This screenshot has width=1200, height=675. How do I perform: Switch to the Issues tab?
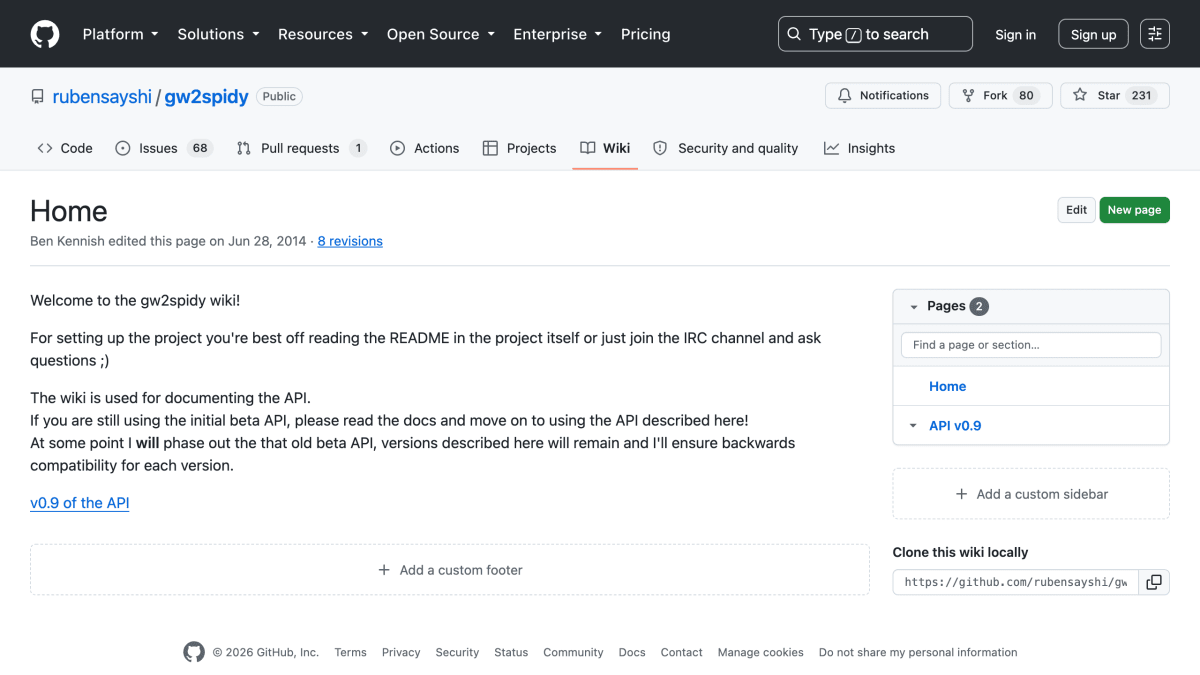(x=164, y=148)
